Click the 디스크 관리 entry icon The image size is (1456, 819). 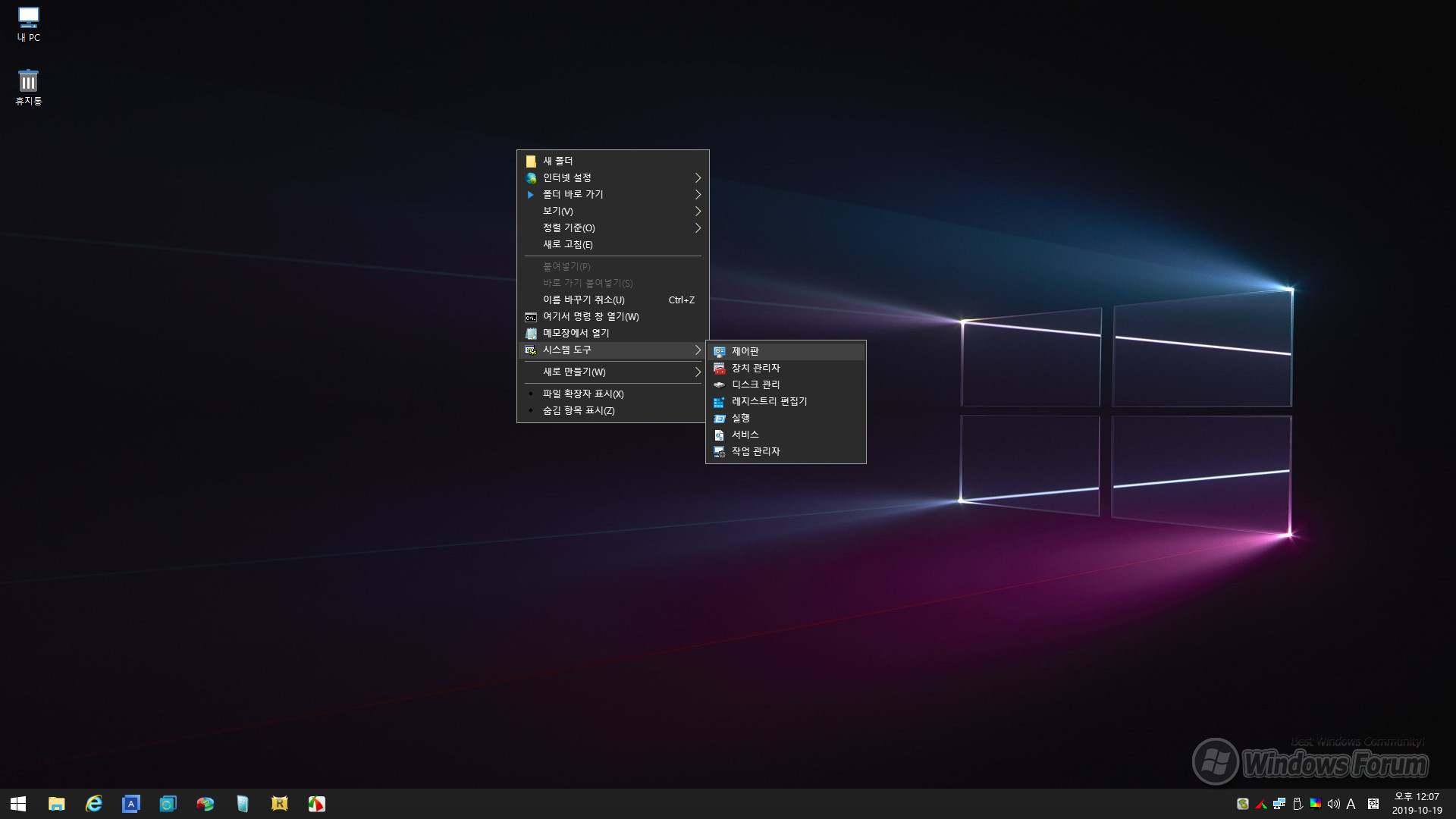pos(720,385)
